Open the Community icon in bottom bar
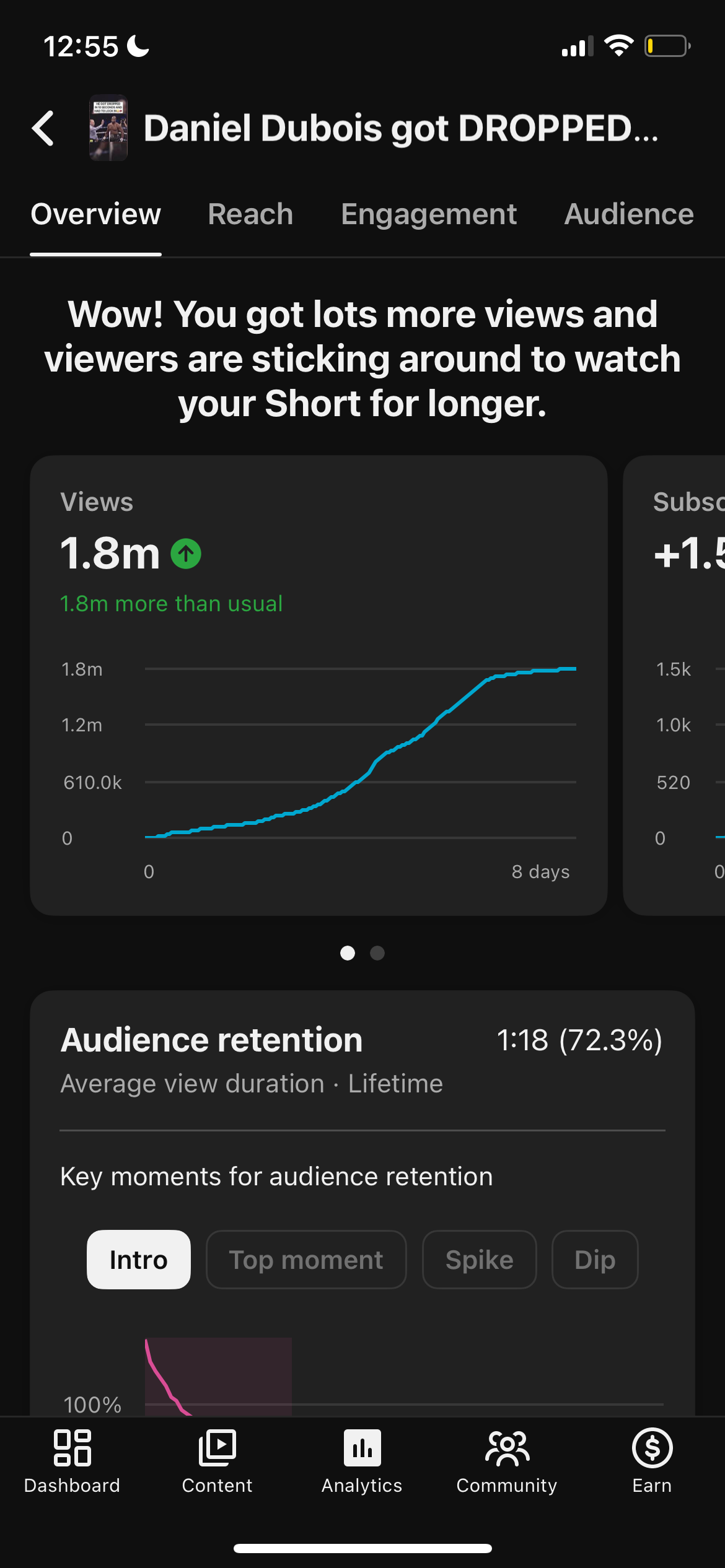Screen dimensions: 725x1568 pos(507,1448)
